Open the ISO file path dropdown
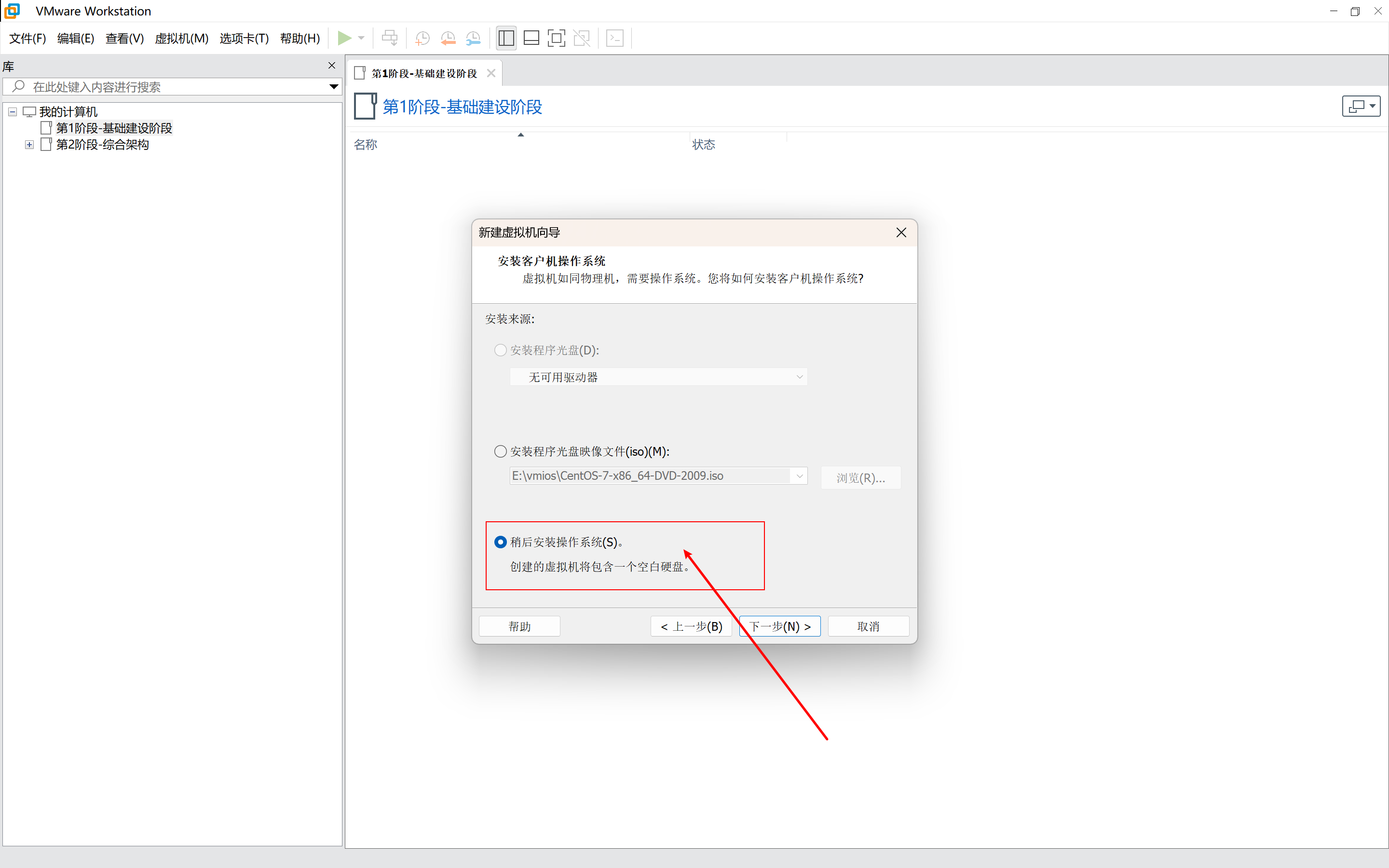Viewport: 1389px width, 868px height. click(799, 476)
